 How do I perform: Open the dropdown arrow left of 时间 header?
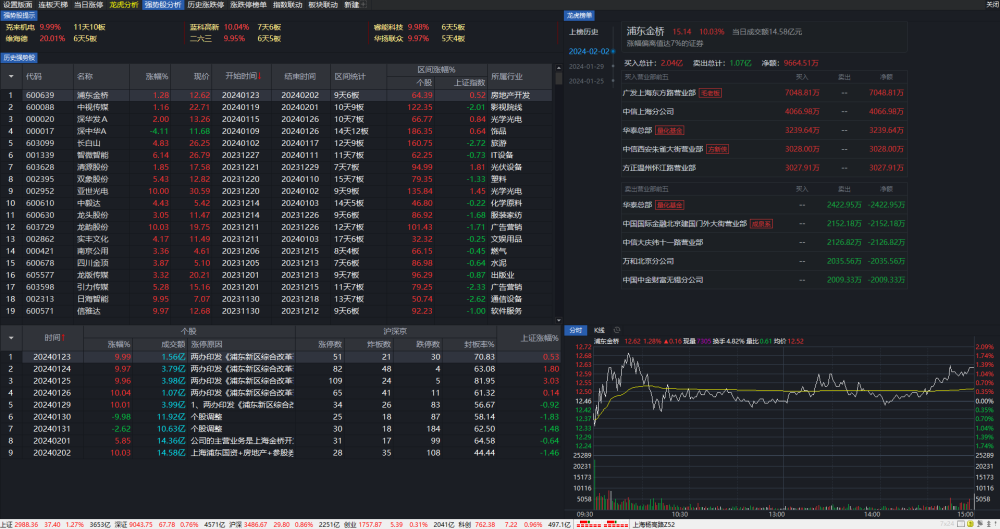coord(11,338)
